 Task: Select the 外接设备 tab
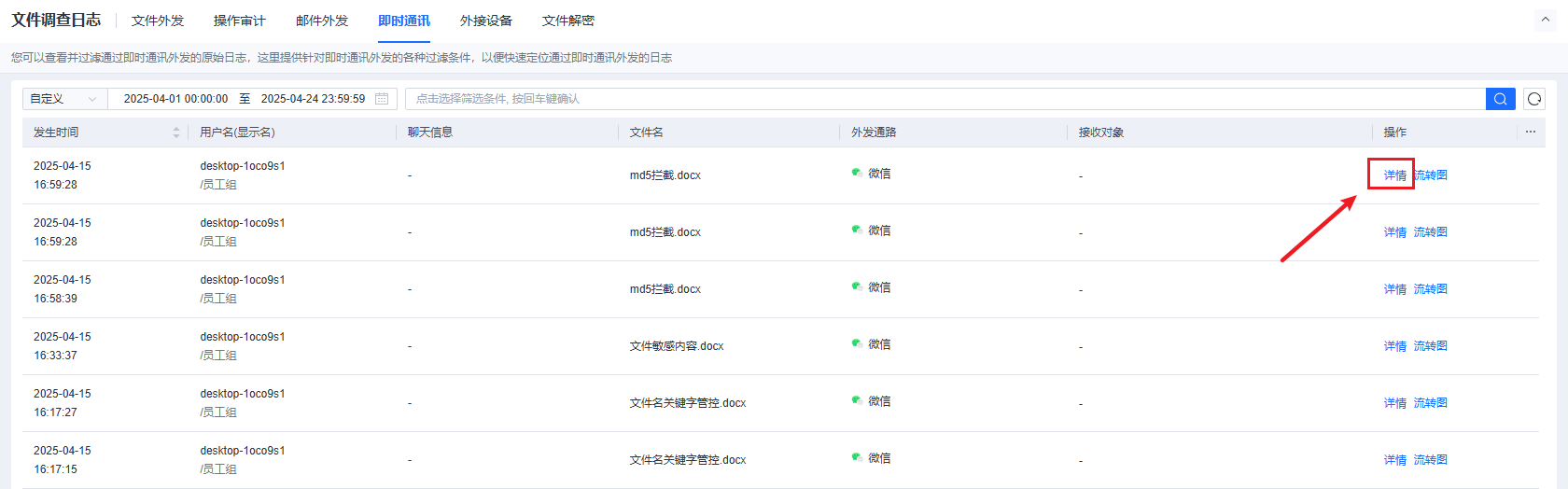coord(486,21)
